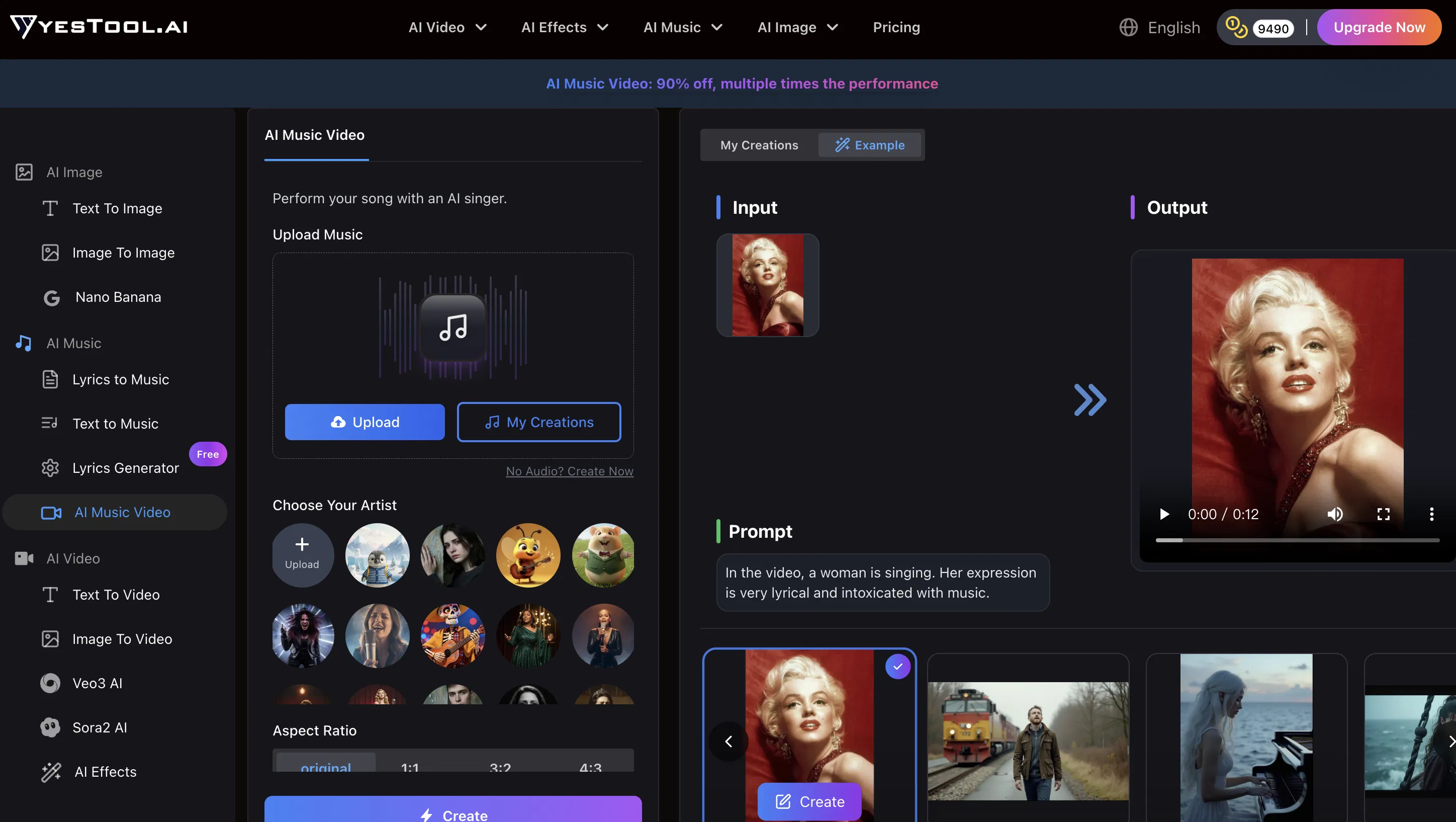1456x822 pixels.
Task: Click the Upgrade Now button
Action: tap(1379, 27)
